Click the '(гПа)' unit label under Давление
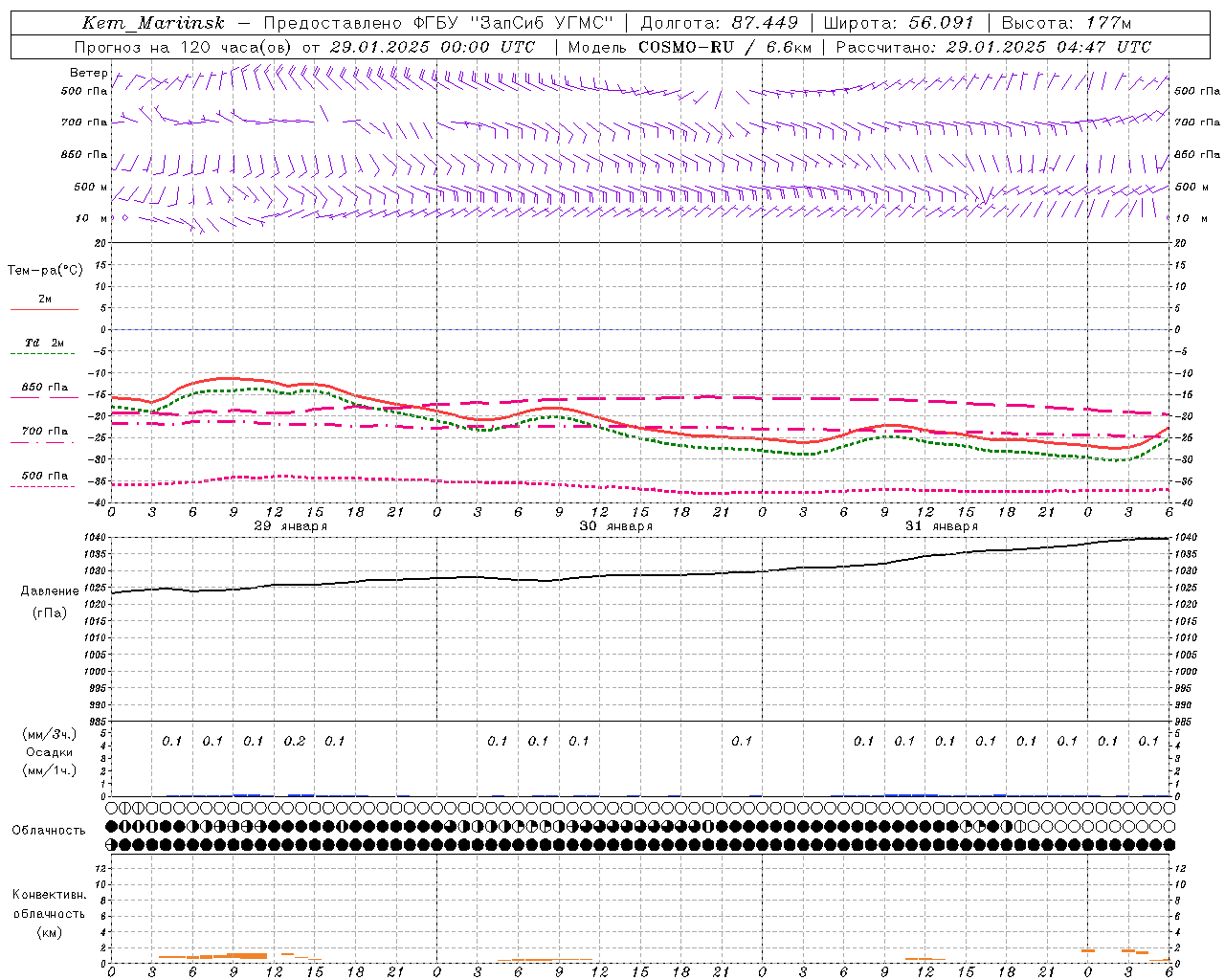This screenshot has height=980, width=1225. pos(50,612)
